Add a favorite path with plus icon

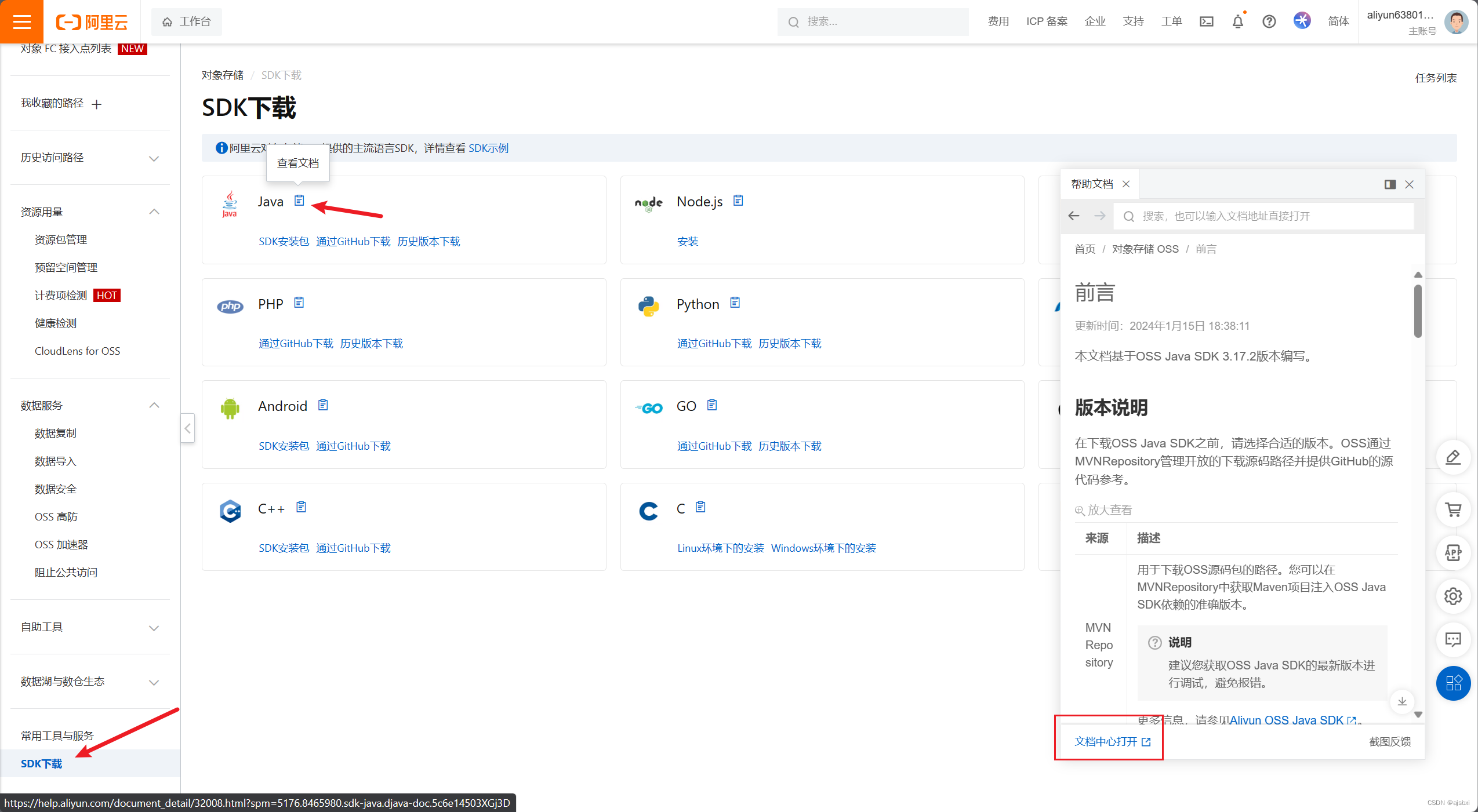(97, 104)
